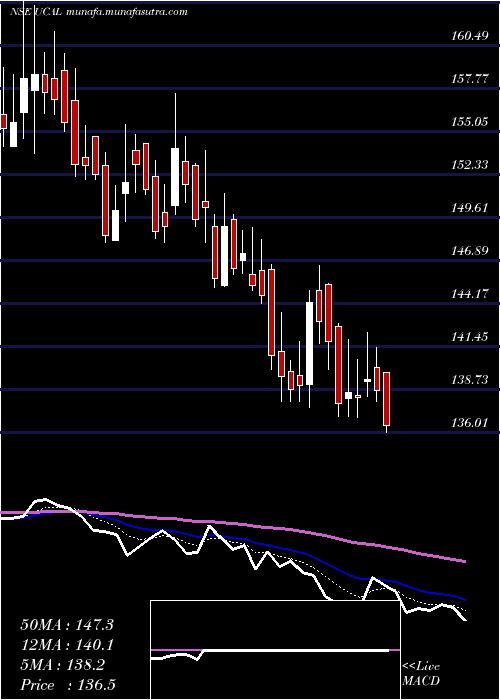Click the 144.17 price axis label
The image size is (500, 700).
point(468,294)
